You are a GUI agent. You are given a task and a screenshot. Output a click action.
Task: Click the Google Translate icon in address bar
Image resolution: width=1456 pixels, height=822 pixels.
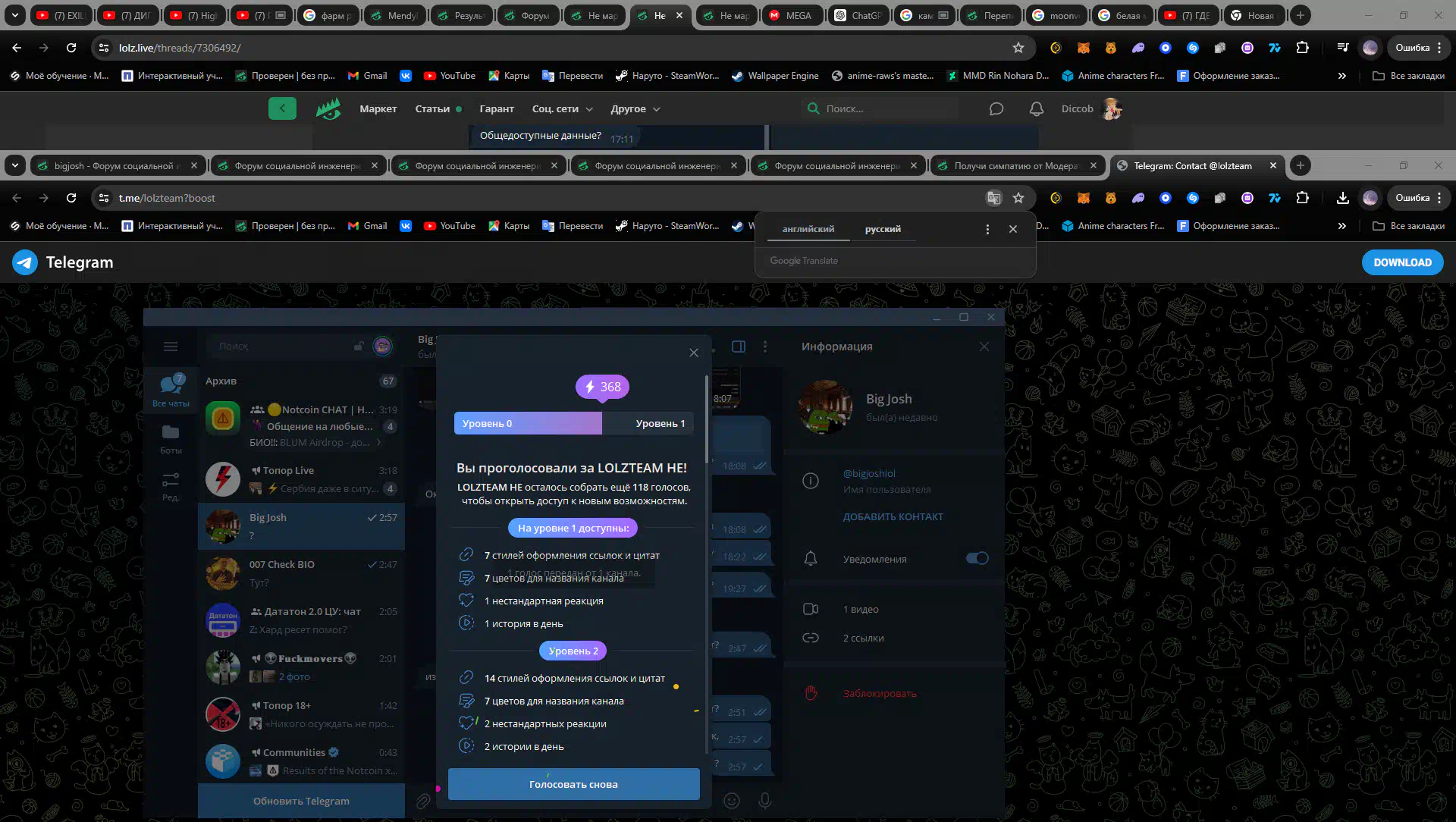993,198
